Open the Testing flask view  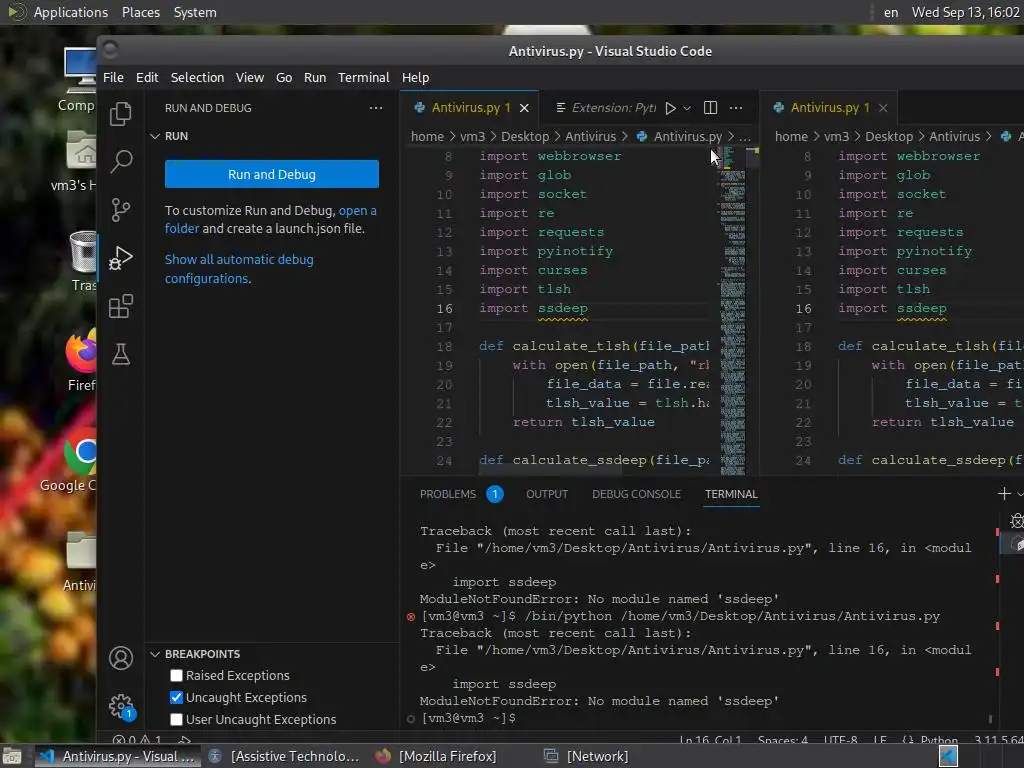click(x=121, y=354)
